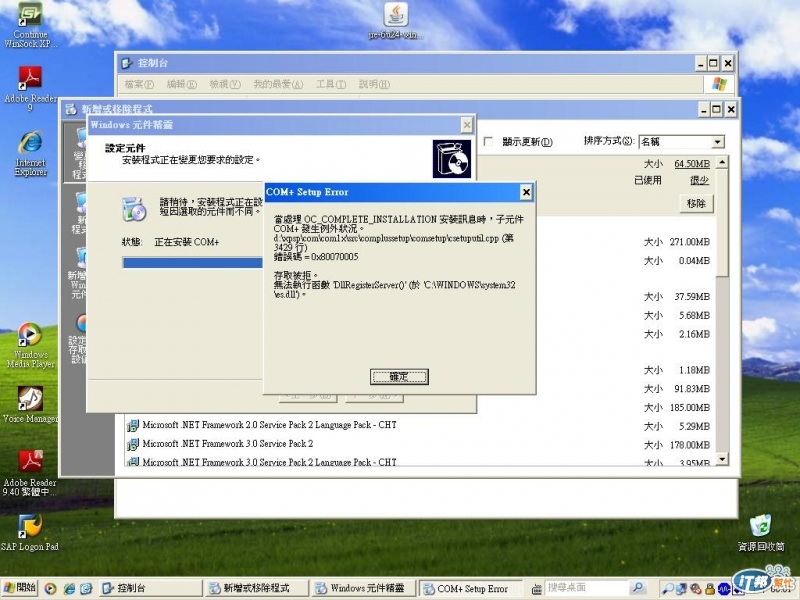The height and width of the screenshot is (600, 800).
Task: Select Microsoft .NET Framework 2.0 SP2 Language Pack row
Action: click(418, 425)
